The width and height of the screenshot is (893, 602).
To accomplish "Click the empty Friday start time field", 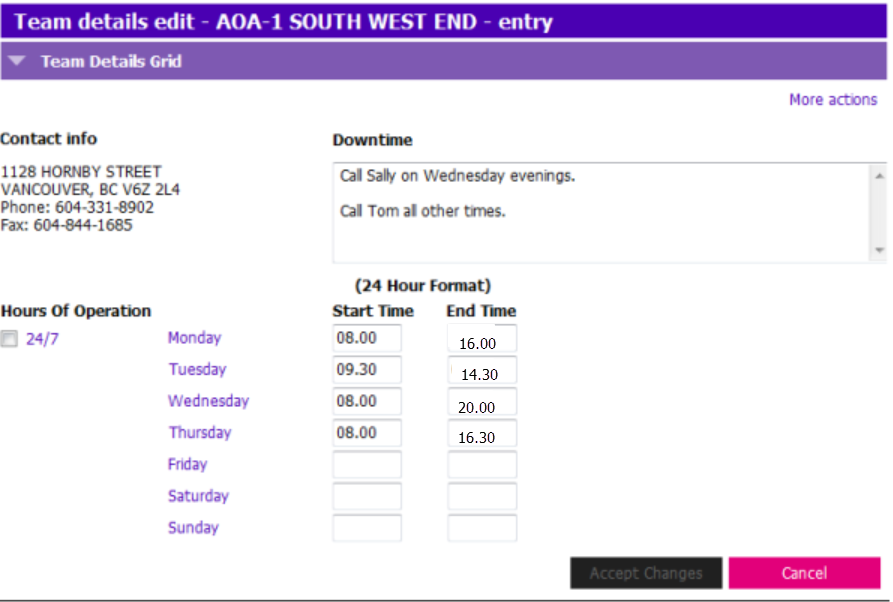I will (367, 465).
